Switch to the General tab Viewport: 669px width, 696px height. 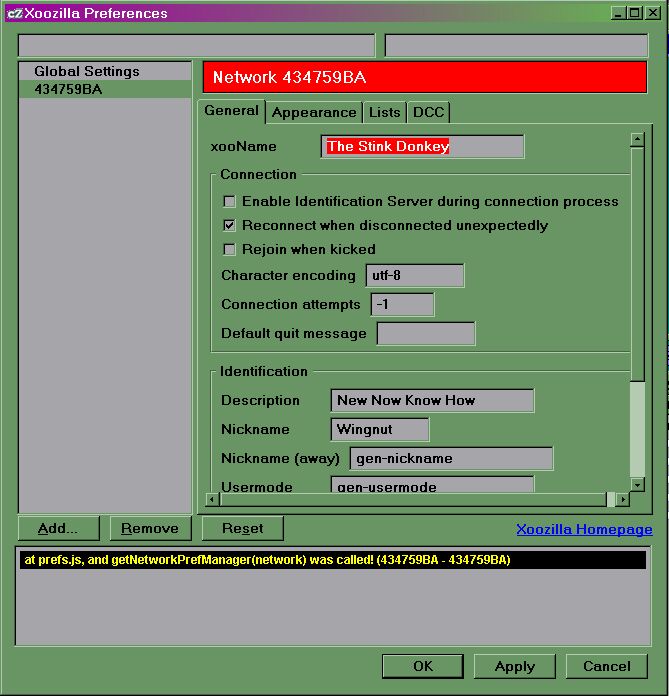231,111
